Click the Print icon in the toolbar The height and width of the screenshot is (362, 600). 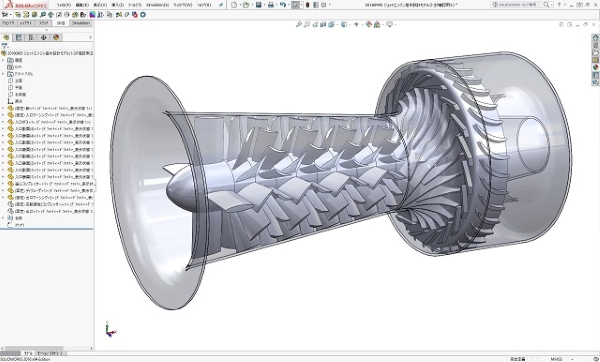tap(271, 5)
